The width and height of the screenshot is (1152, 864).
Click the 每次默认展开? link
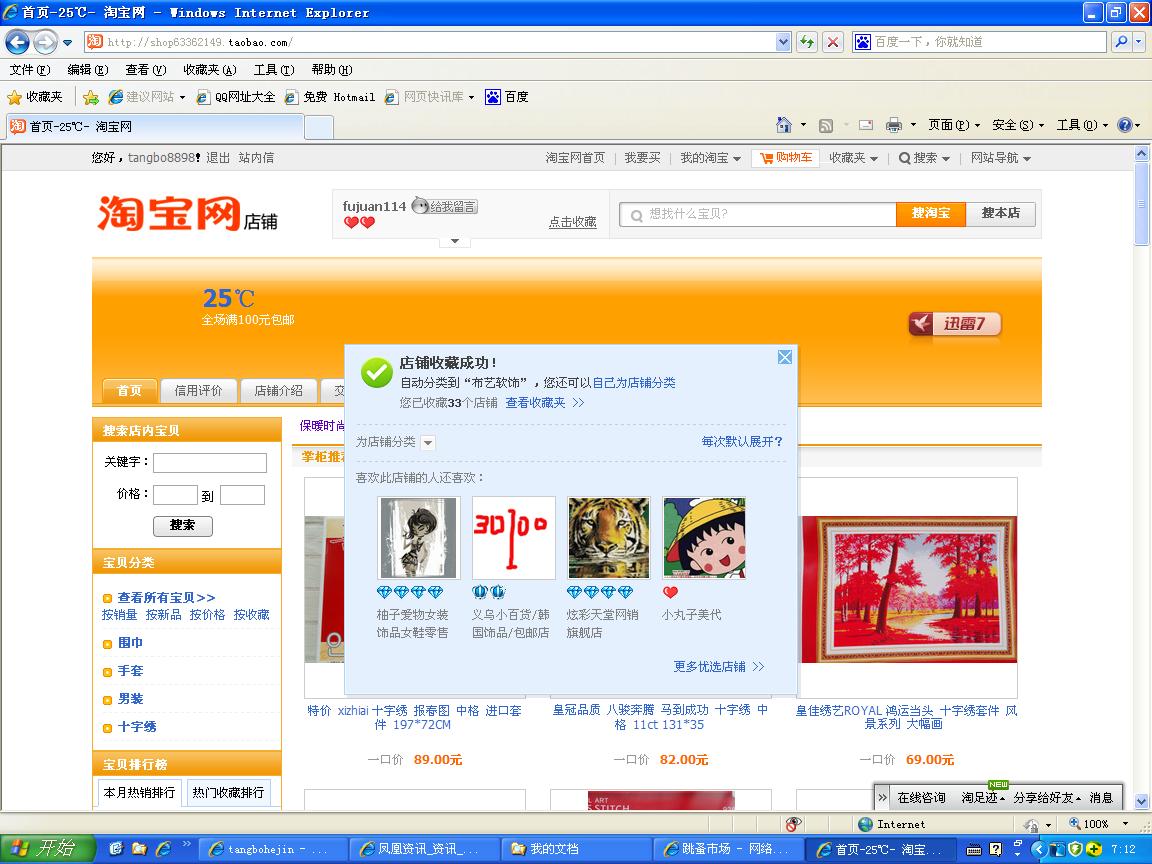point(742,442)
